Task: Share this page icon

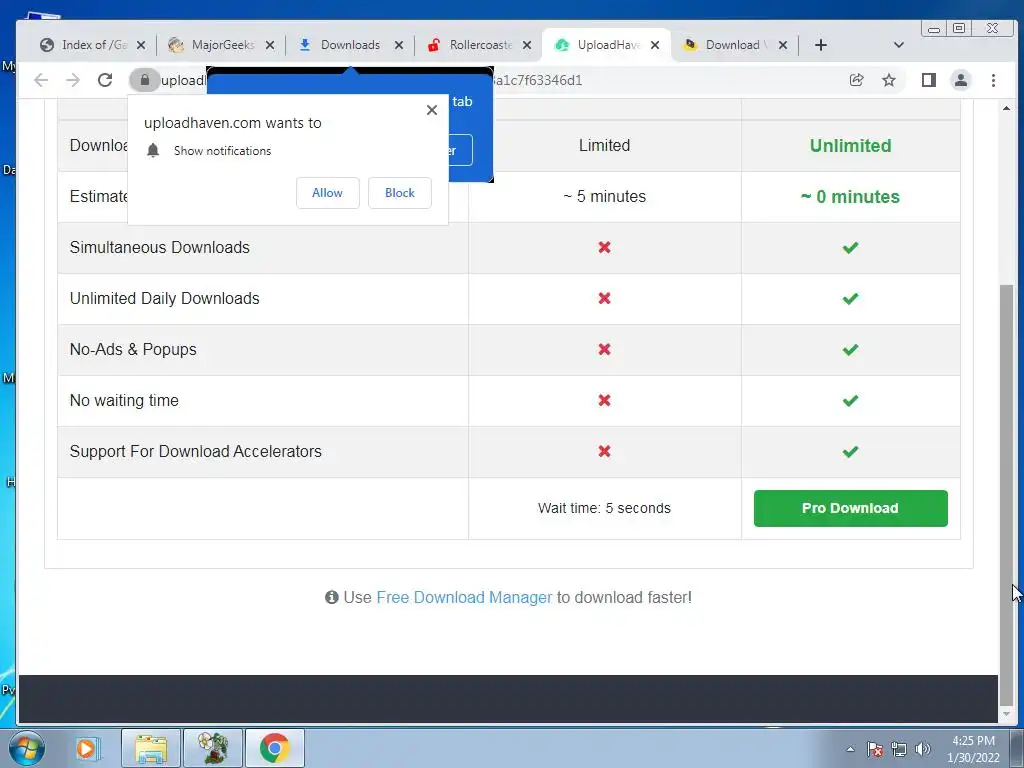Action: [x=856, y=80]
